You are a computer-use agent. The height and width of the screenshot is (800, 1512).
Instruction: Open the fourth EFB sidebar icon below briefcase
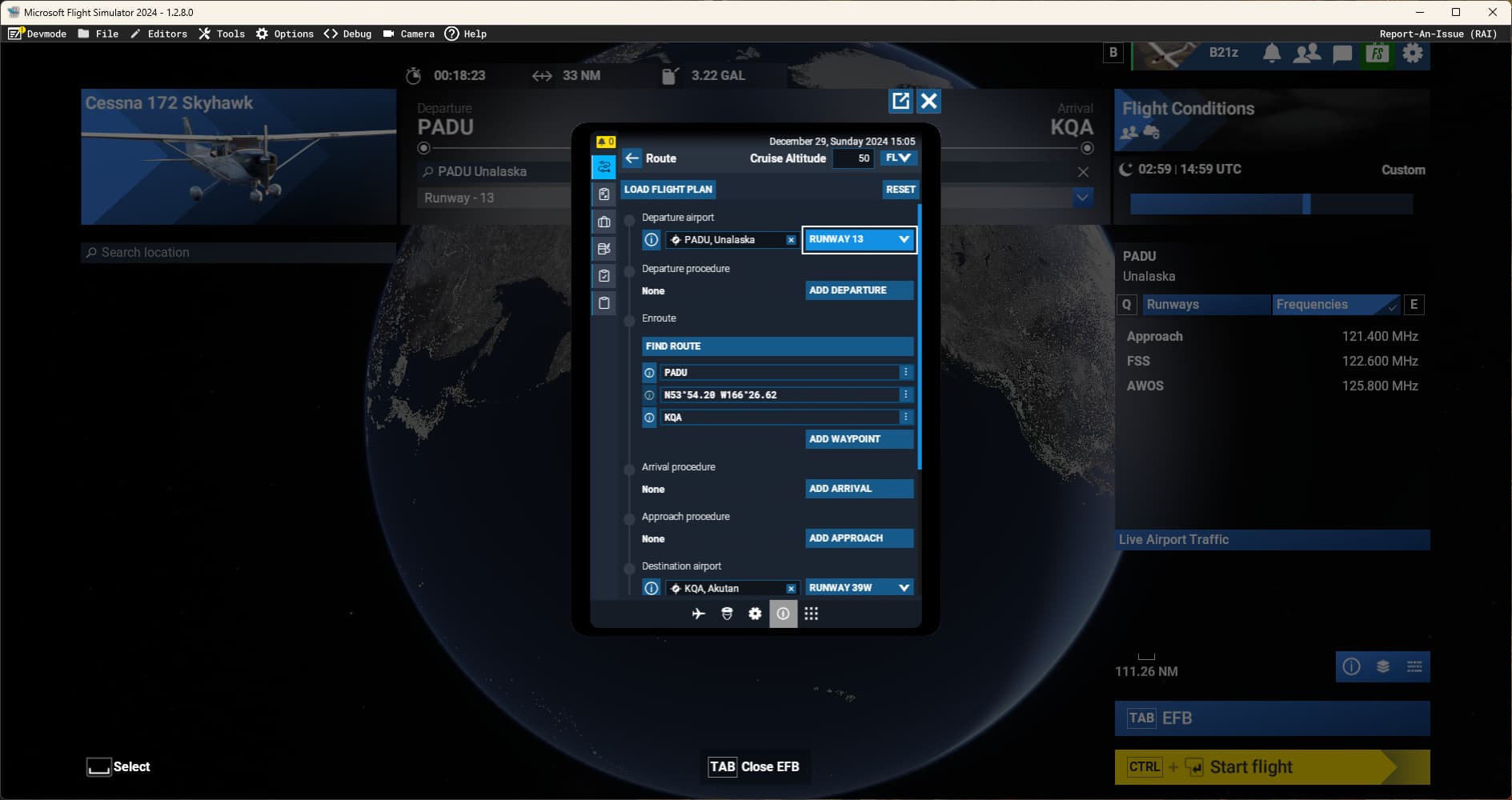[604, 249]
